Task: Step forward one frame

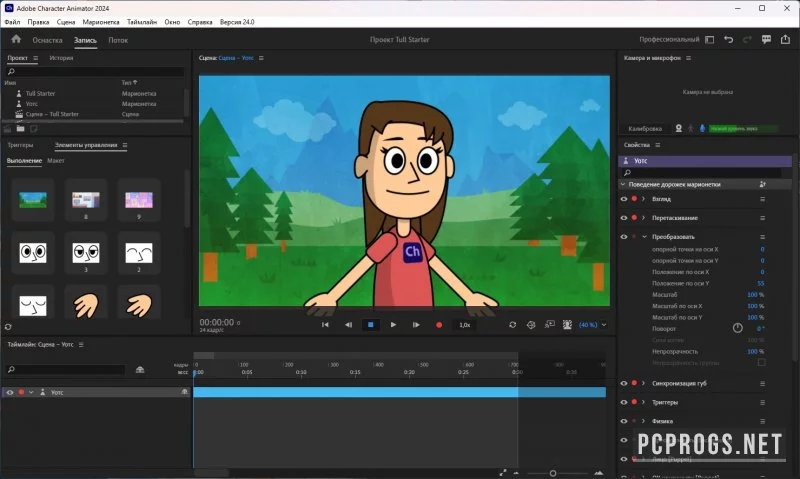Action: (x=416, y=324)
